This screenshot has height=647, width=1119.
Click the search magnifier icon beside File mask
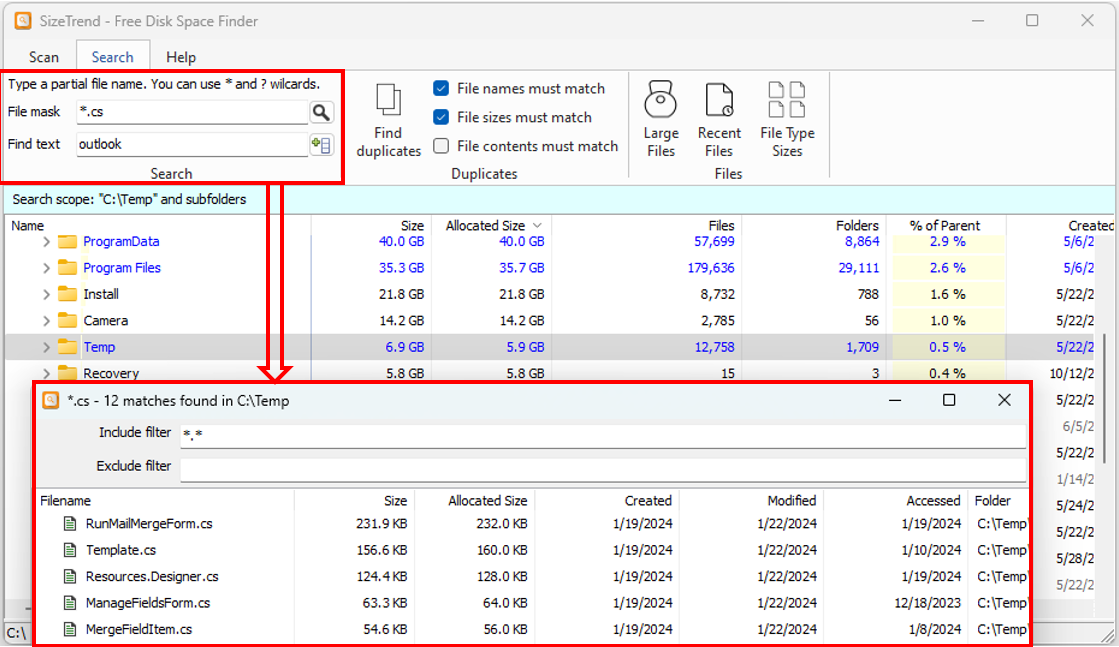[x=321, y=112]
